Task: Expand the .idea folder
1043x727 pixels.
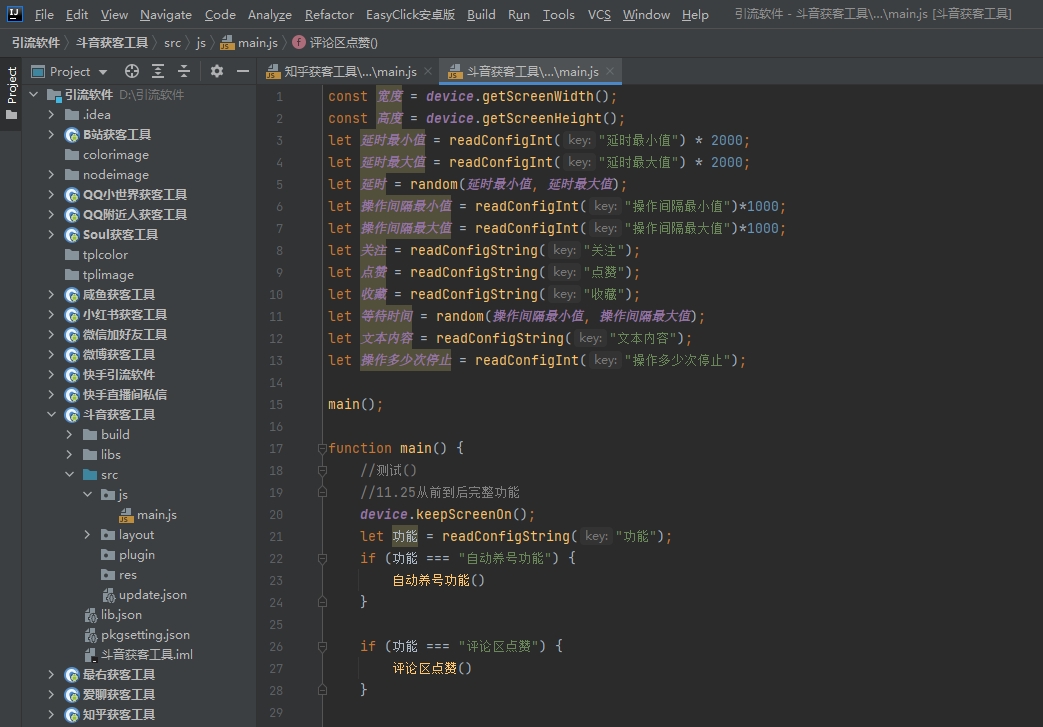Action: [x=51, y=114]
